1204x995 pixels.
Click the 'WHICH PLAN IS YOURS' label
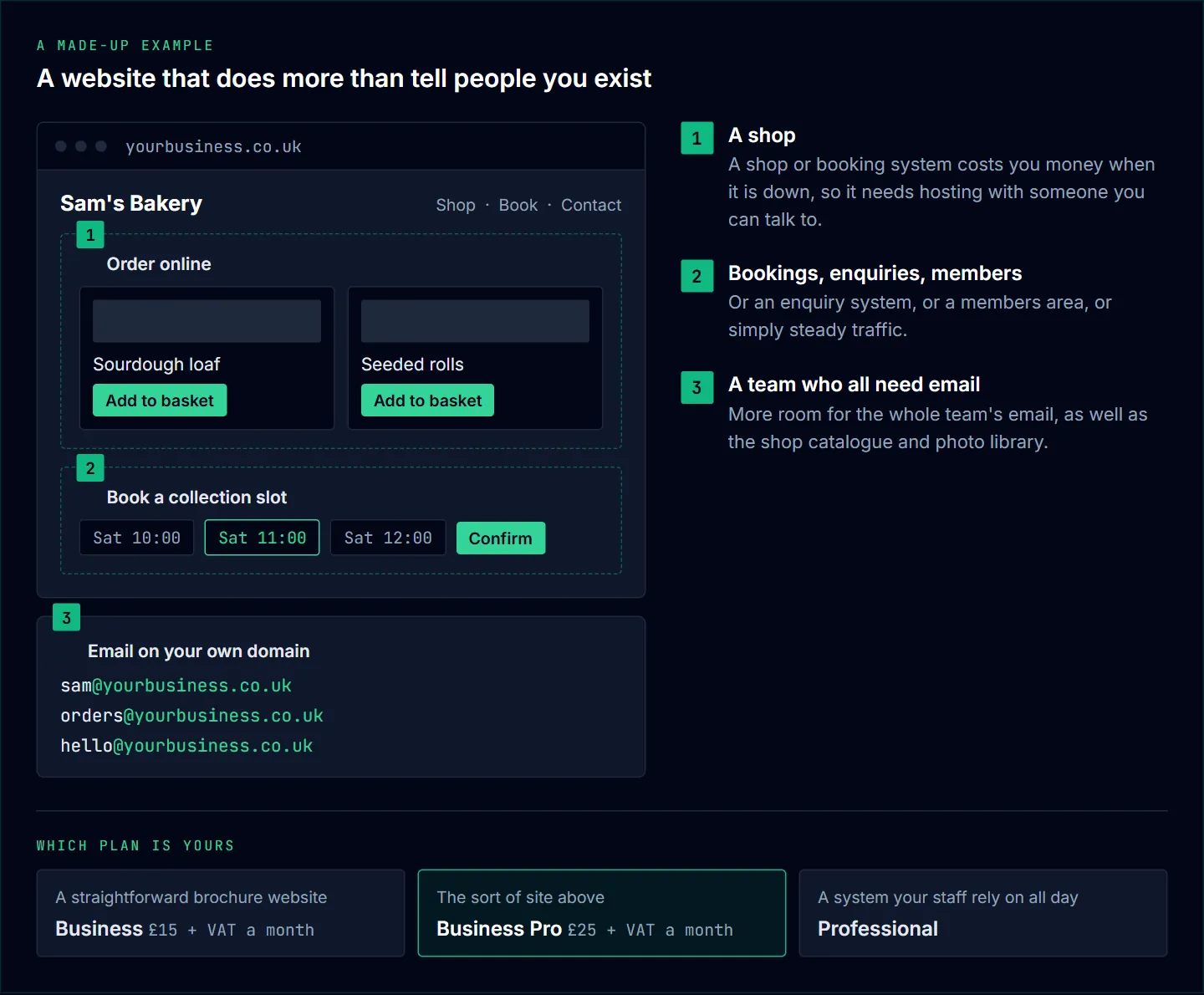135,845
